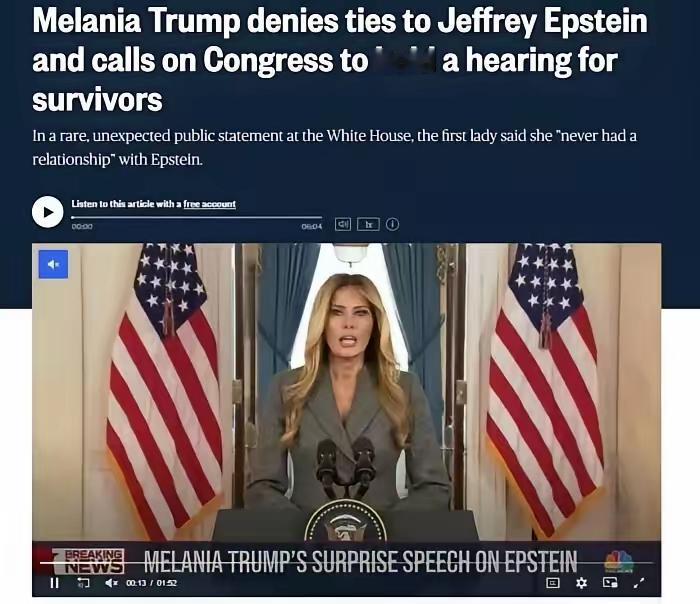This screenshot has width=700, height=604.
Task: Unmute video using blue speaker button
Action: click(x=54, y=264)
